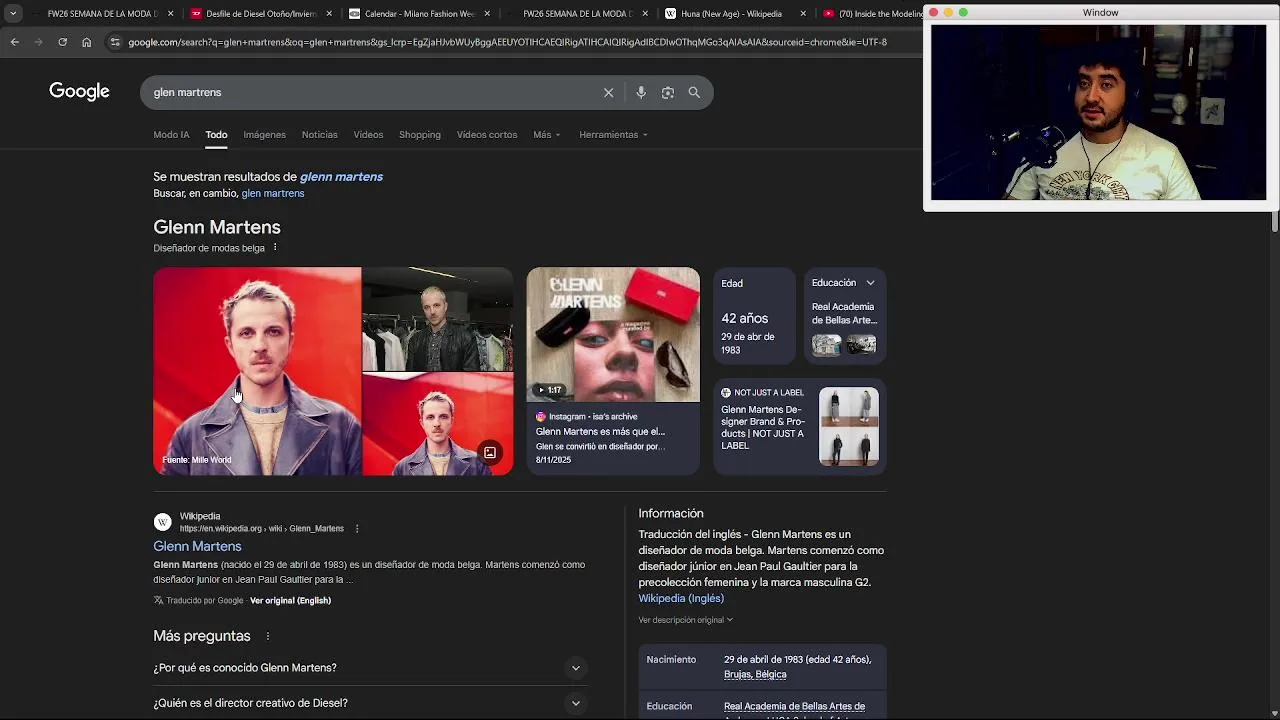Go to the browser home icon
The width and height of the screenshot is (1280, 720).
pyautogui.click(x=86, y=42)
